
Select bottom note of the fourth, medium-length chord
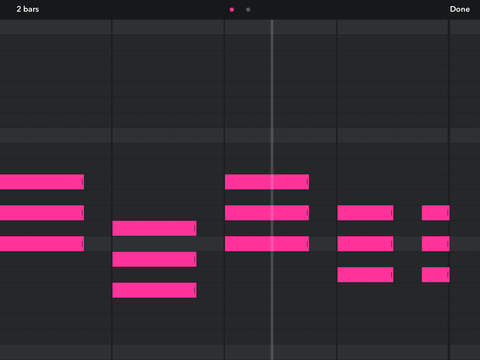[x=365, y=275]
